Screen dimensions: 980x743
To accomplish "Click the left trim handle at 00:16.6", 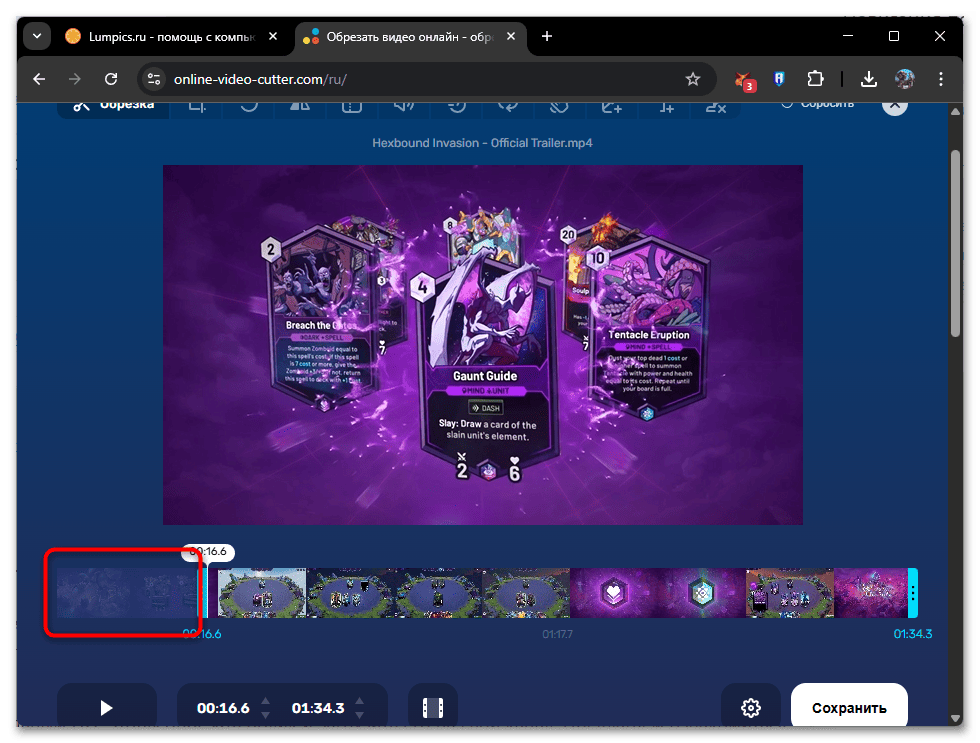I will coord(205,592).
